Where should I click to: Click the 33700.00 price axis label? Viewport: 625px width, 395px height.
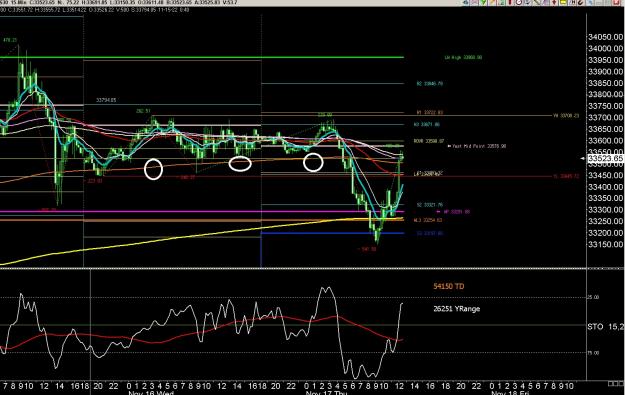click(605, 118)
